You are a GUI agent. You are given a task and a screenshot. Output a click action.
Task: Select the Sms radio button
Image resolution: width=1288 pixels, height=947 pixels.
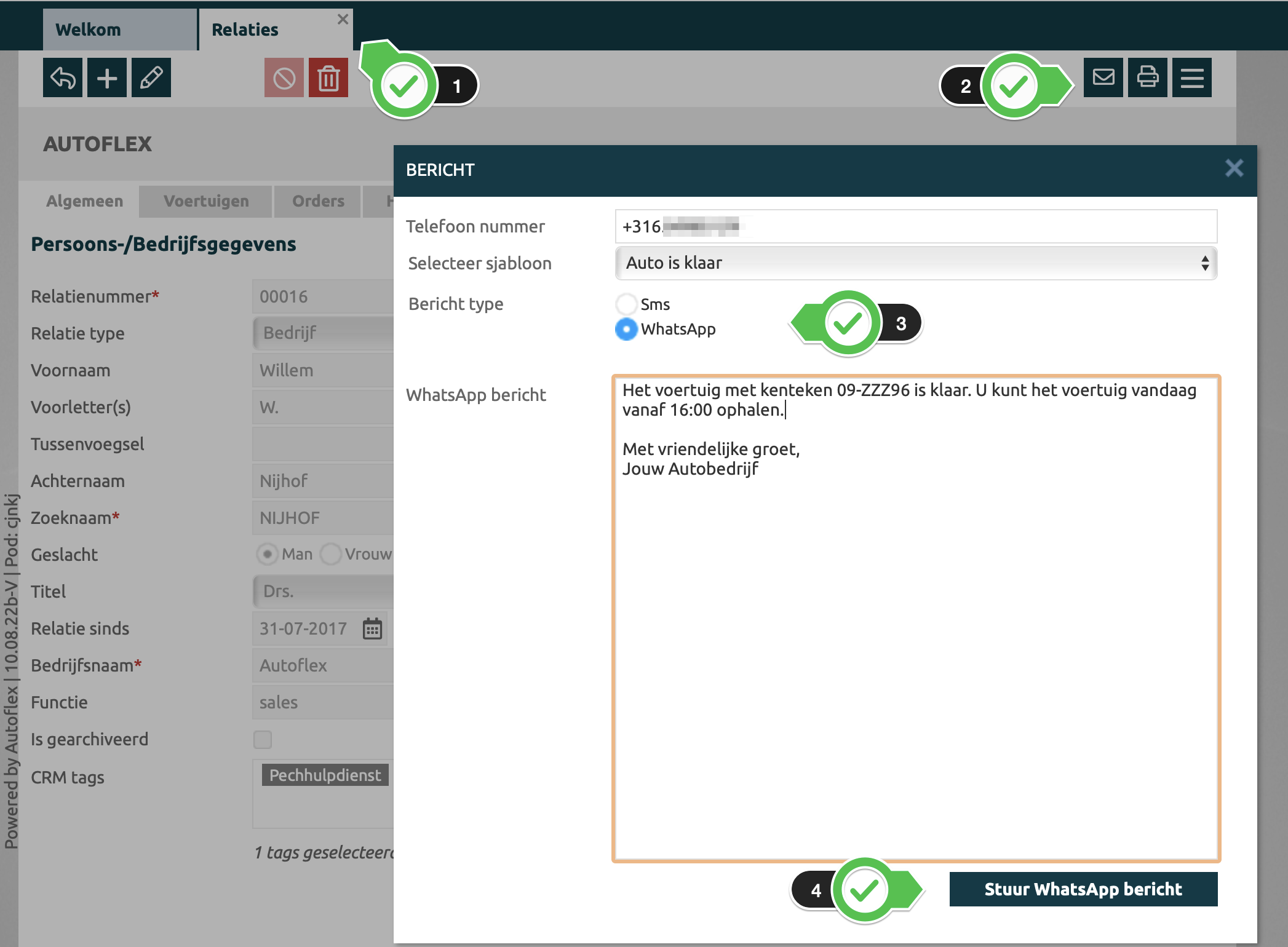click(626, 304)
